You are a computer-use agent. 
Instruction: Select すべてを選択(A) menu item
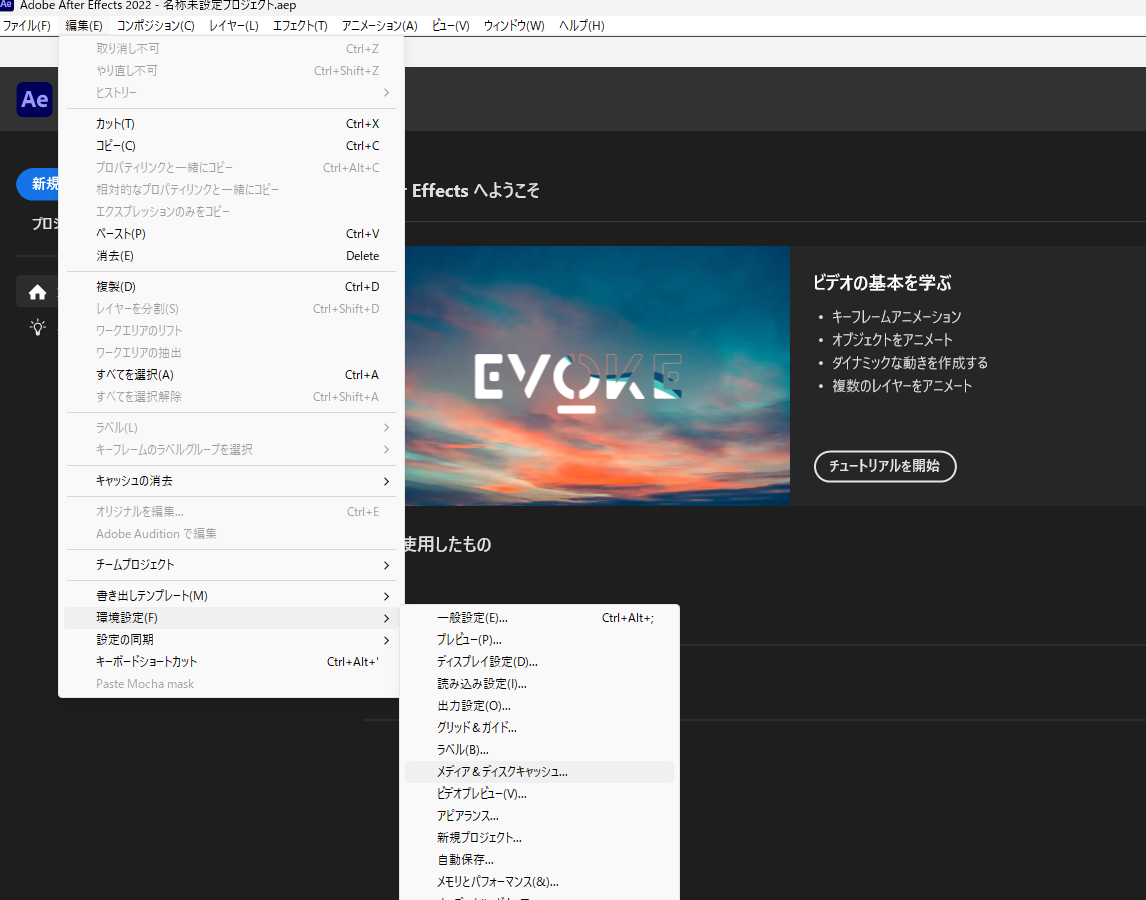pyautogui.click(x=230, y=375)
